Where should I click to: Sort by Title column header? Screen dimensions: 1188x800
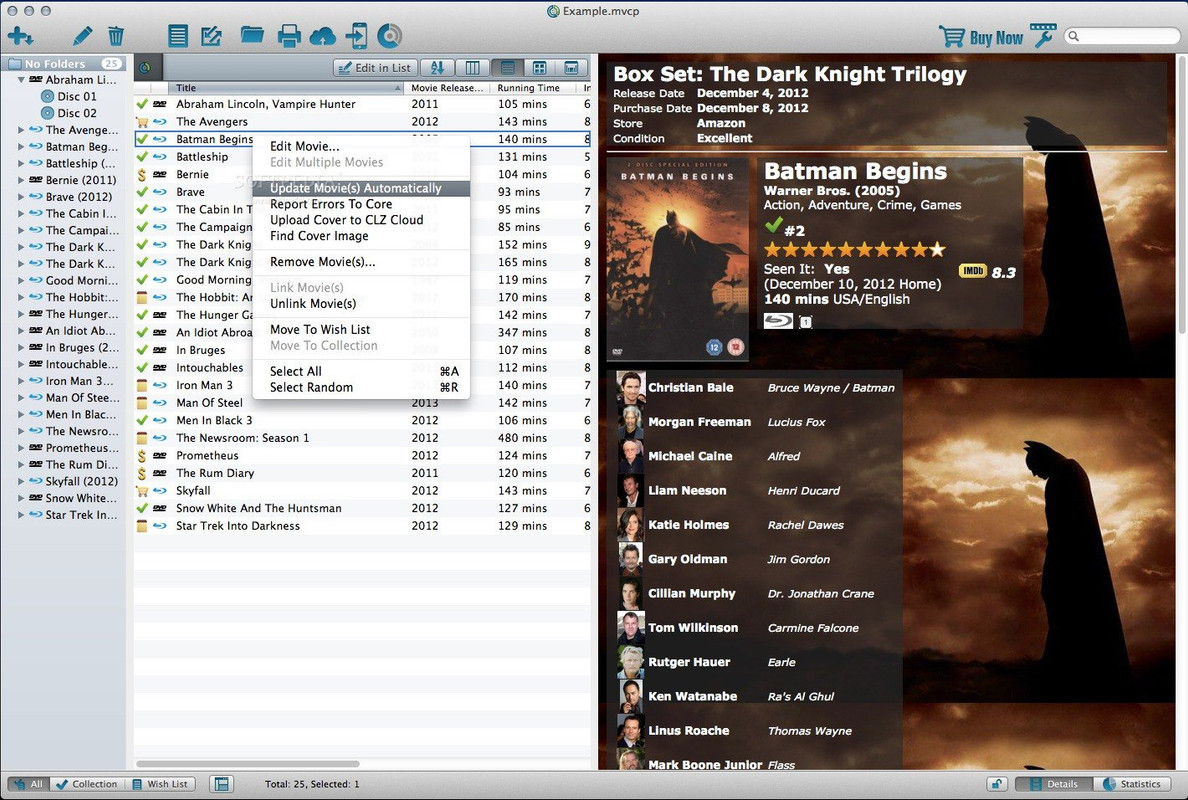(x=285, y=88)
